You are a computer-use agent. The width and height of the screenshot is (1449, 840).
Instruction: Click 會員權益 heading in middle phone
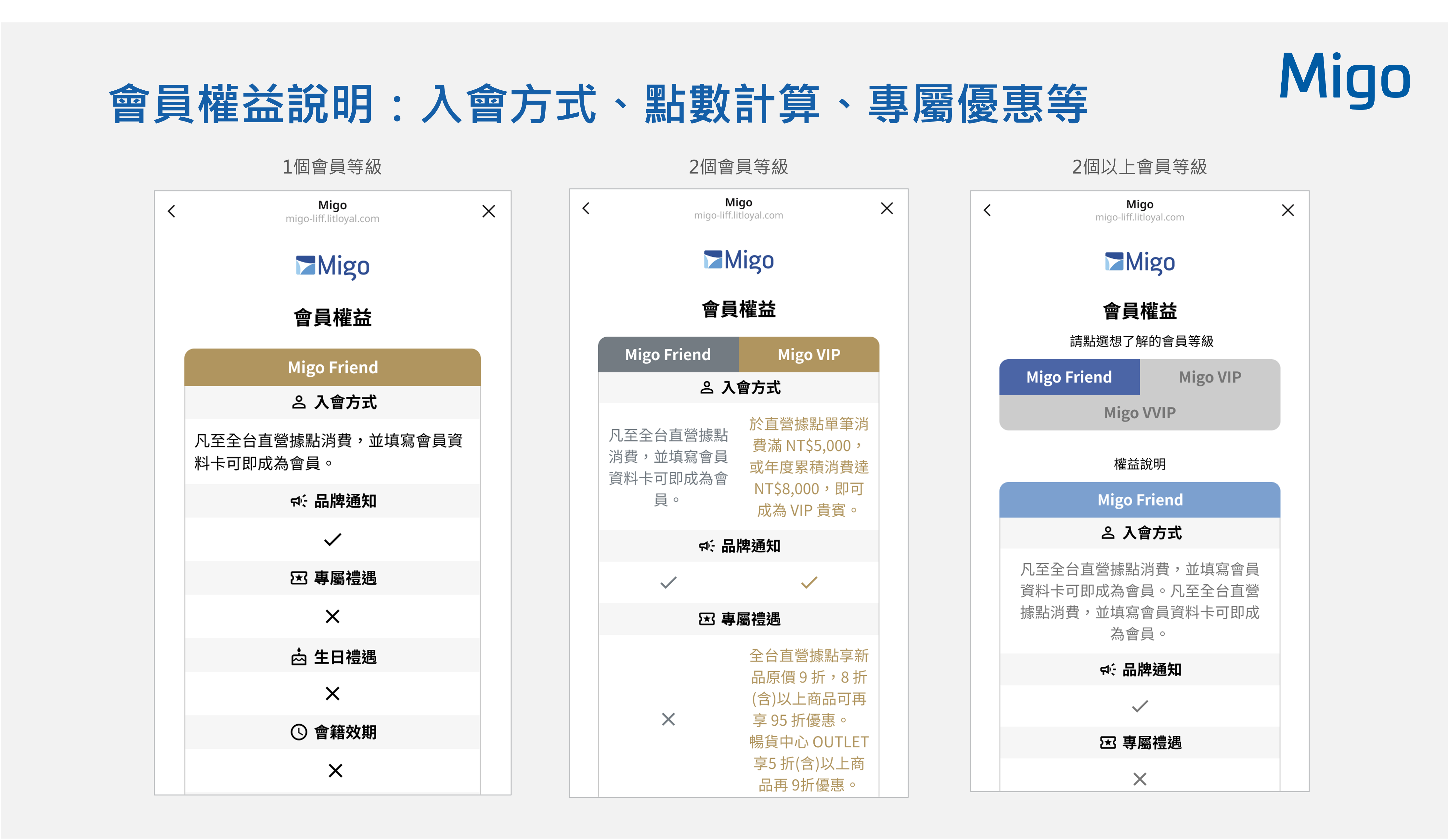(738, 309)
